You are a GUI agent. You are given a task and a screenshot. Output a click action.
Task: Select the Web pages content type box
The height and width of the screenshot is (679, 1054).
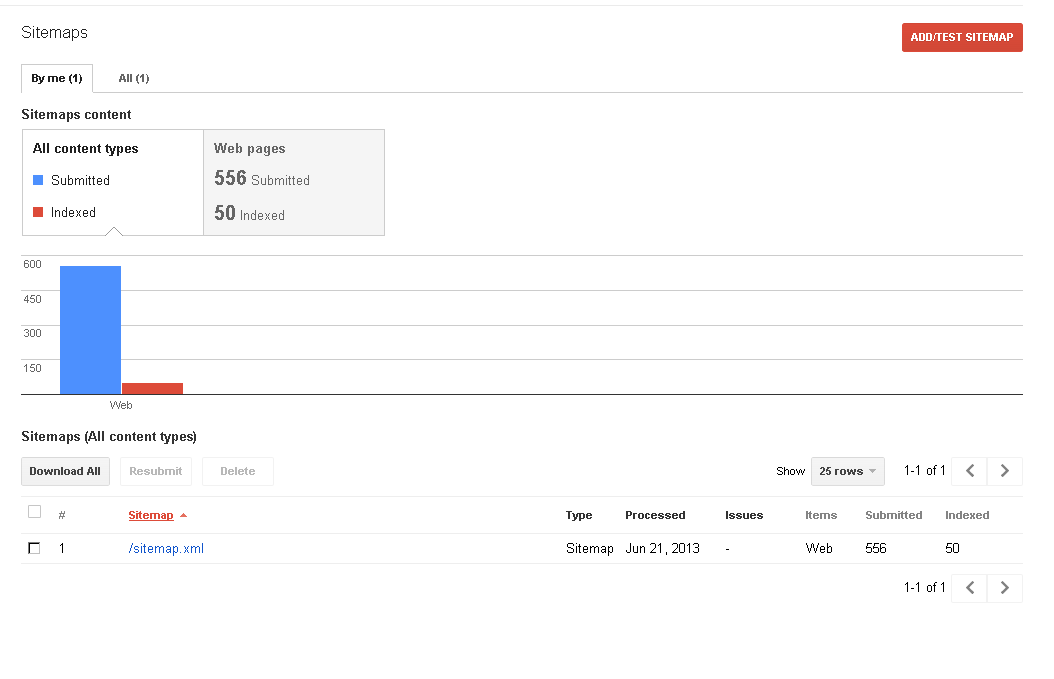tap(294, 182)
